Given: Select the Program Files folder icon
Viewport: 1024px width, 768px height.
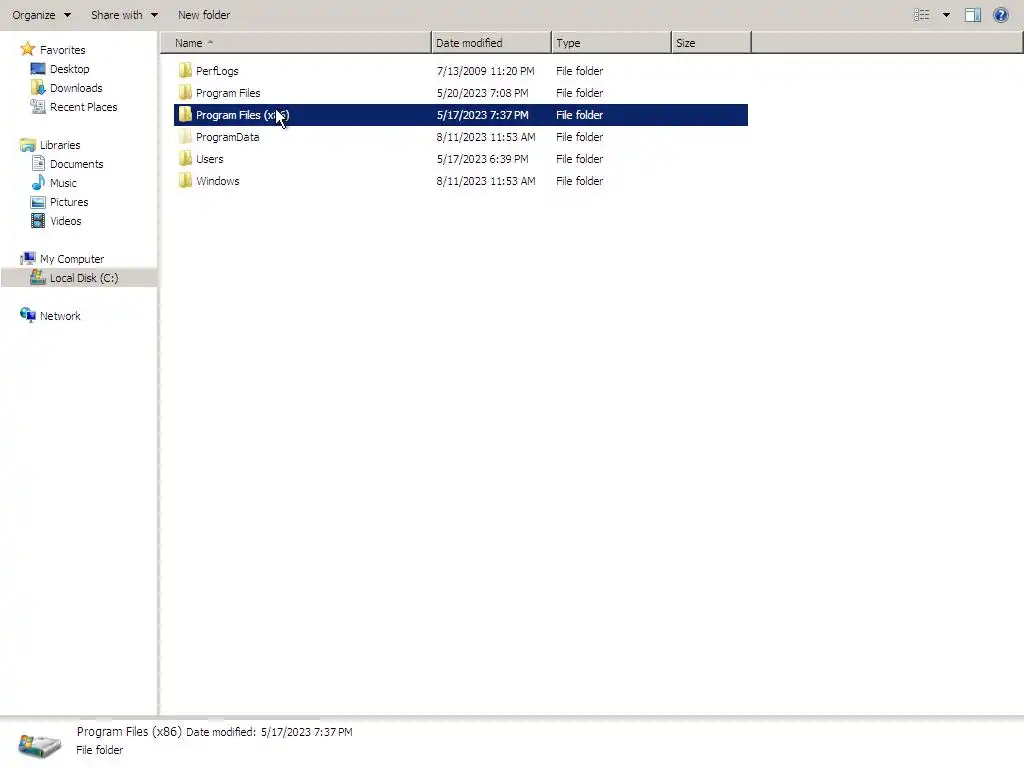Looking at the screenshot, I should pos(185,93).
